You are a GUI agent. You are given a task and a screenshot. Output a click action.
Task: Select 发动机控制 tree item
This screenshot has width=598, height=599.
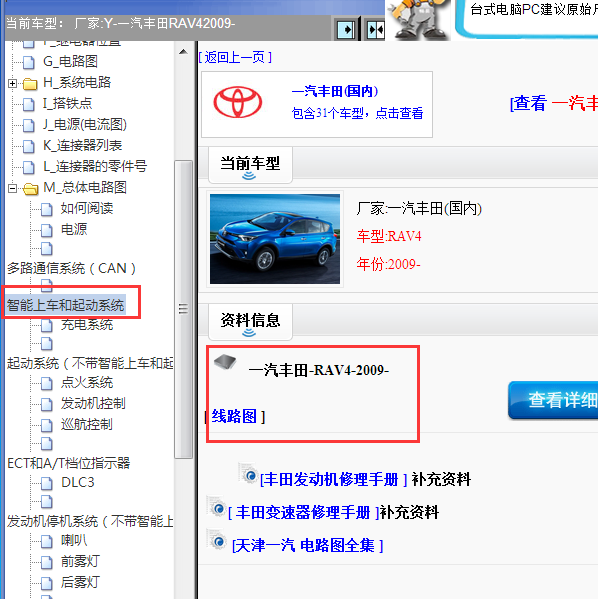pos(93,403)
